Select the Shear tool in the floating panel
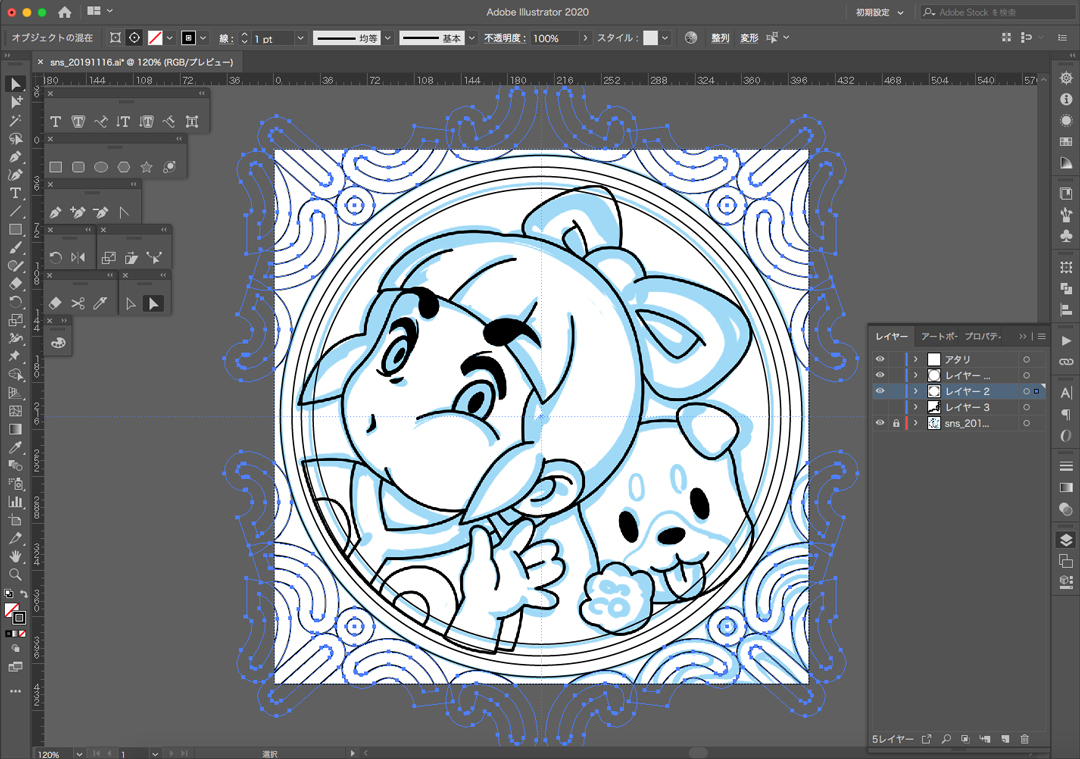The height and width of the screenshot is (759, 1080). coord(131,258)
